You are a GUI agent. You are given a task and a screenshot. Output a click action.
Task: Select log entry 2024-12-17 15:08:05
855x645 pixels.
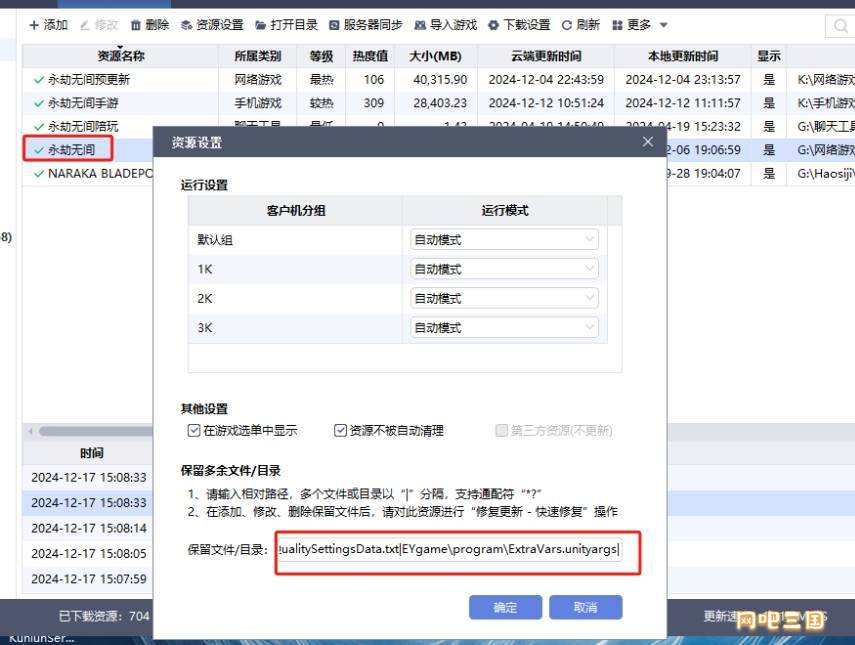point(89,553)
